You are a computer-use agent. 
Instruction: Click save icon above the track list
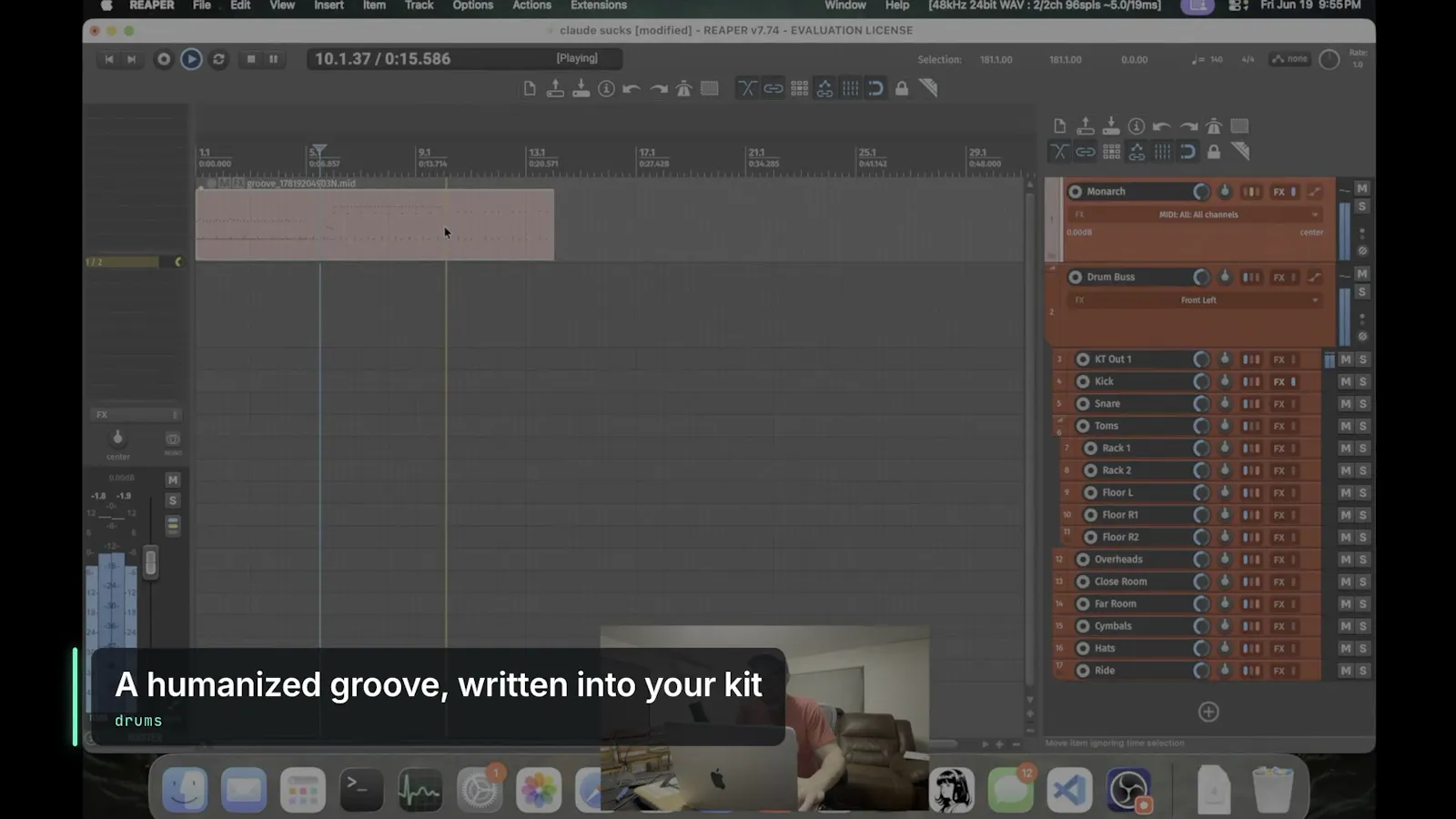pos(1111,126)
